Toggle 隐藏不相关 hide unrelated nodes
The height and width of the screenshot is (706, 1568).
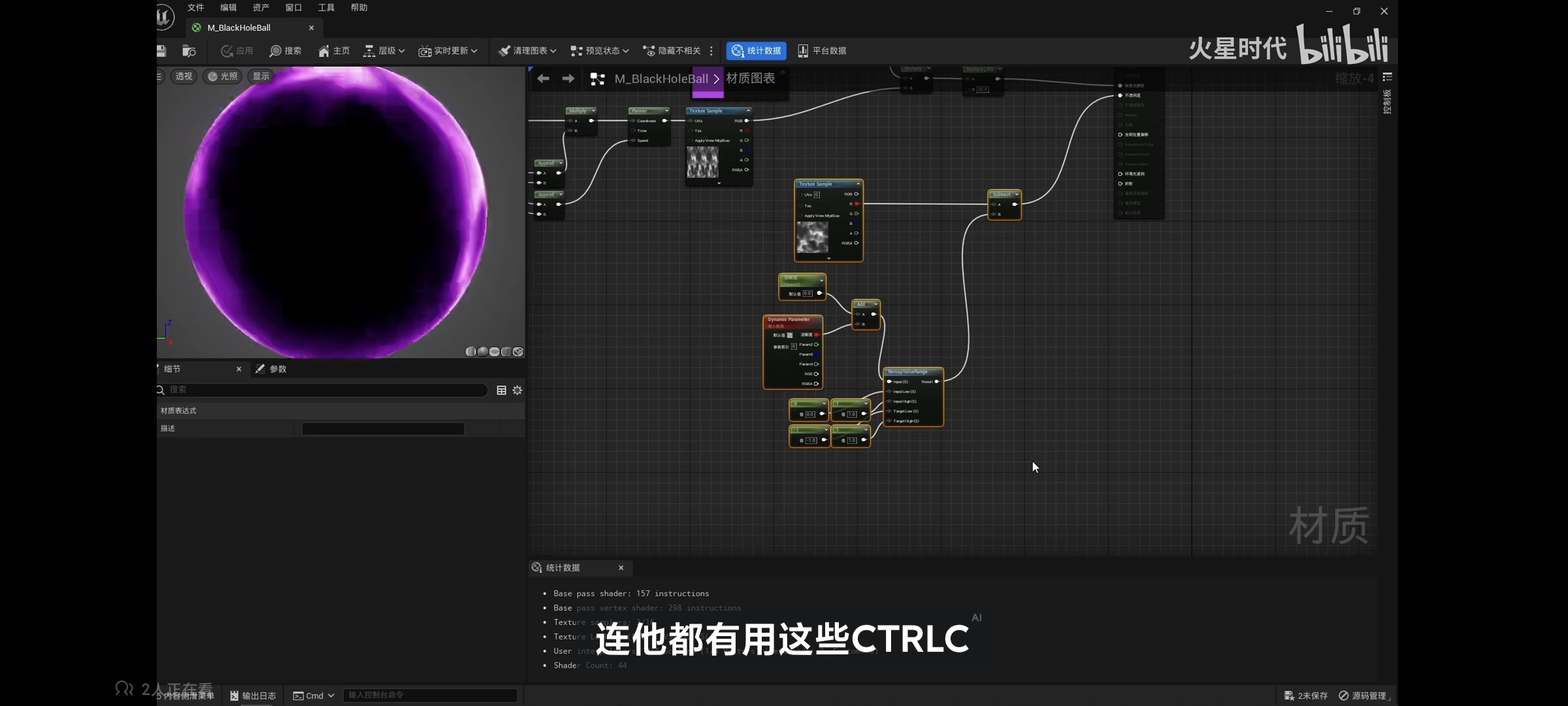672,51
